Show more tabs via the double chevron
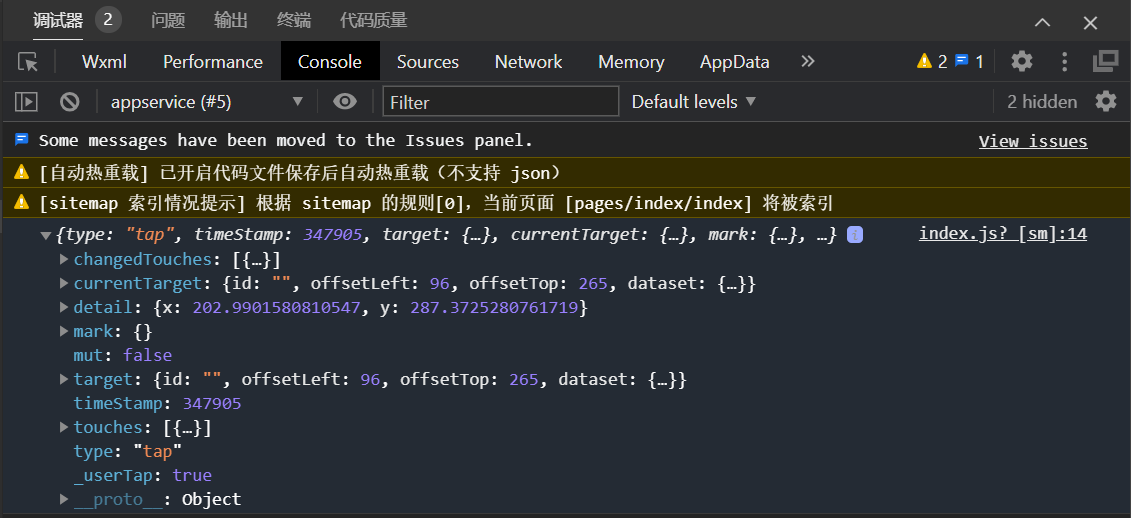 pyautogui.click(x=808, y=61)
